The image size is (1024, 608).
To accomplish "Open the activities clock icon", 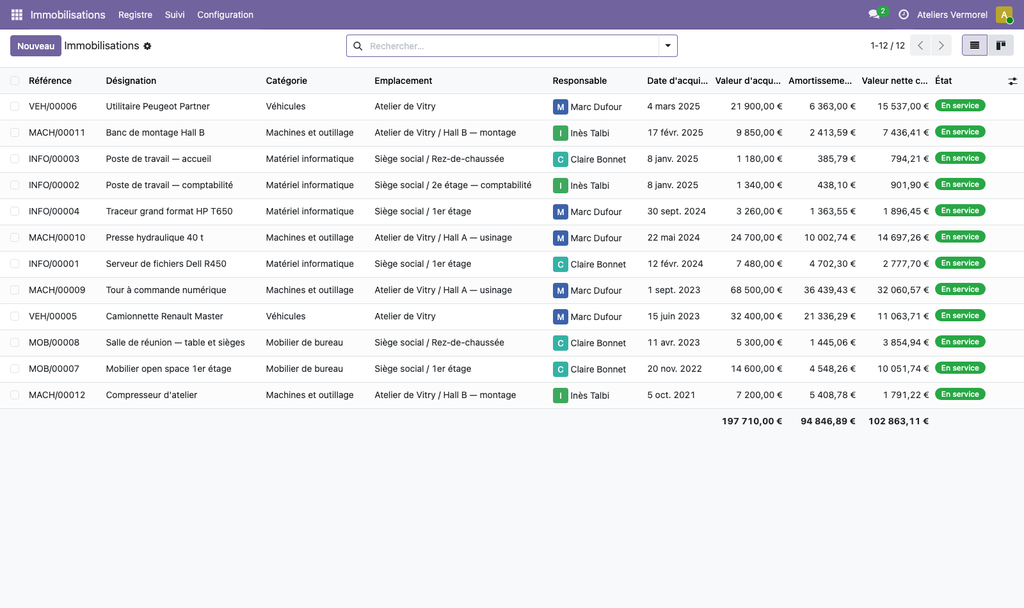I will point(904,14).
